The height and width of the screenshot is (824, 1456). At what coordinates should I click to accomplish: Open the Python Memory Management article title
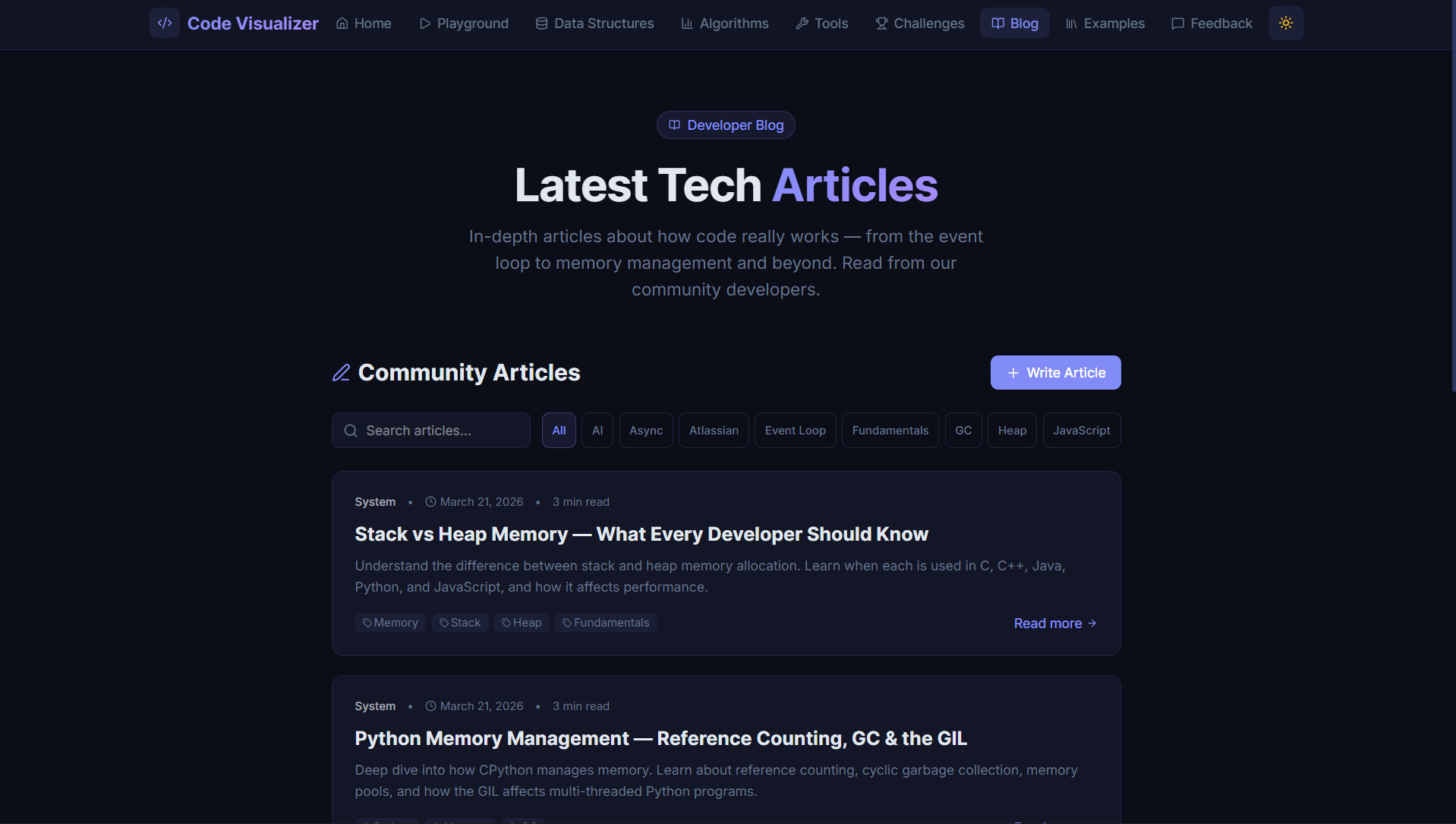[660, 739]
